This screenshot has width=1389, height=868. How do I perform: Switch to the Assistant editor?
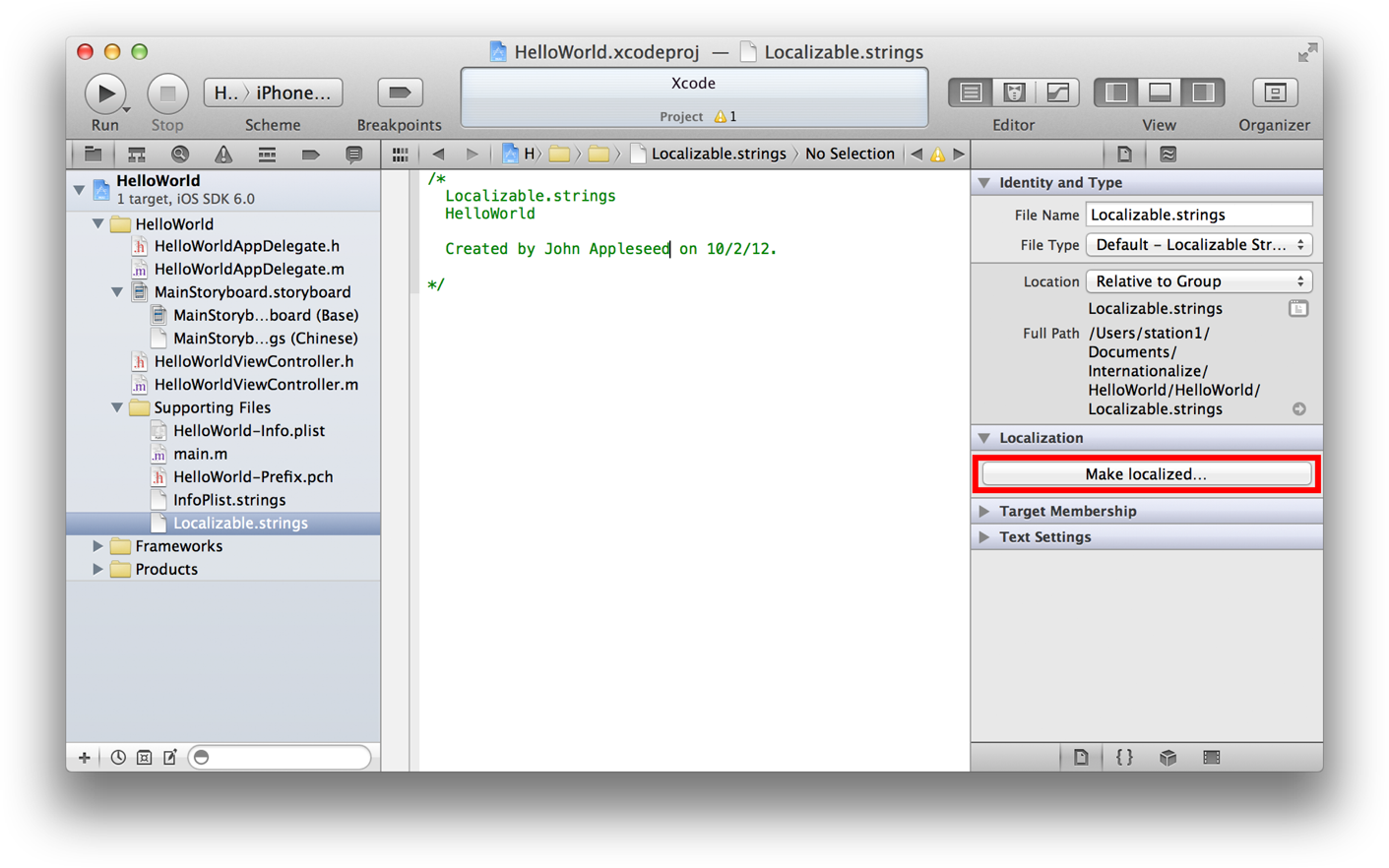(1014, 93)
